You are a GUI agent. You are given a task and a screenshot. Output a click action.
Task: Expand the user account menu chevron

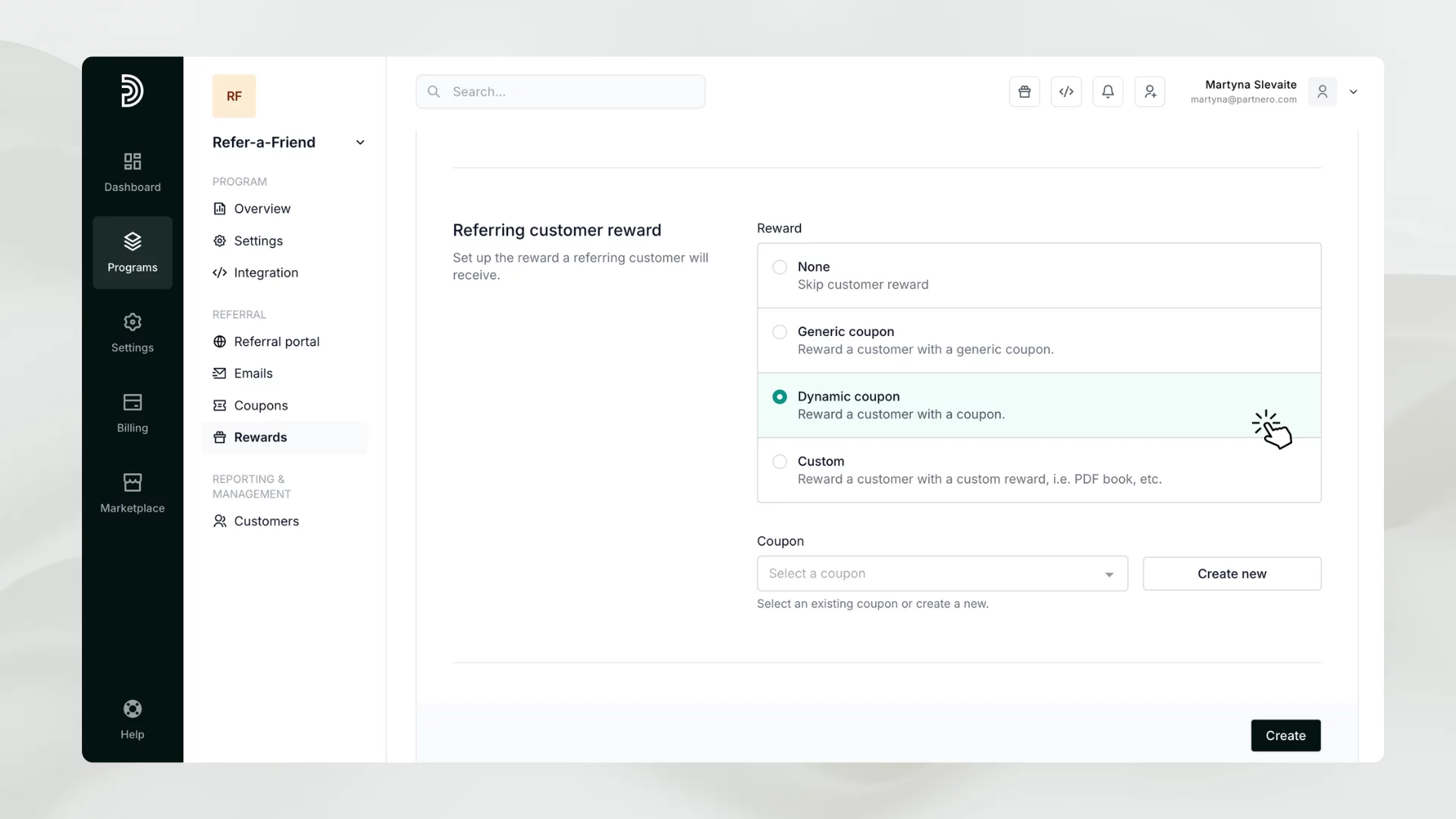click(x=1354, y=92)
